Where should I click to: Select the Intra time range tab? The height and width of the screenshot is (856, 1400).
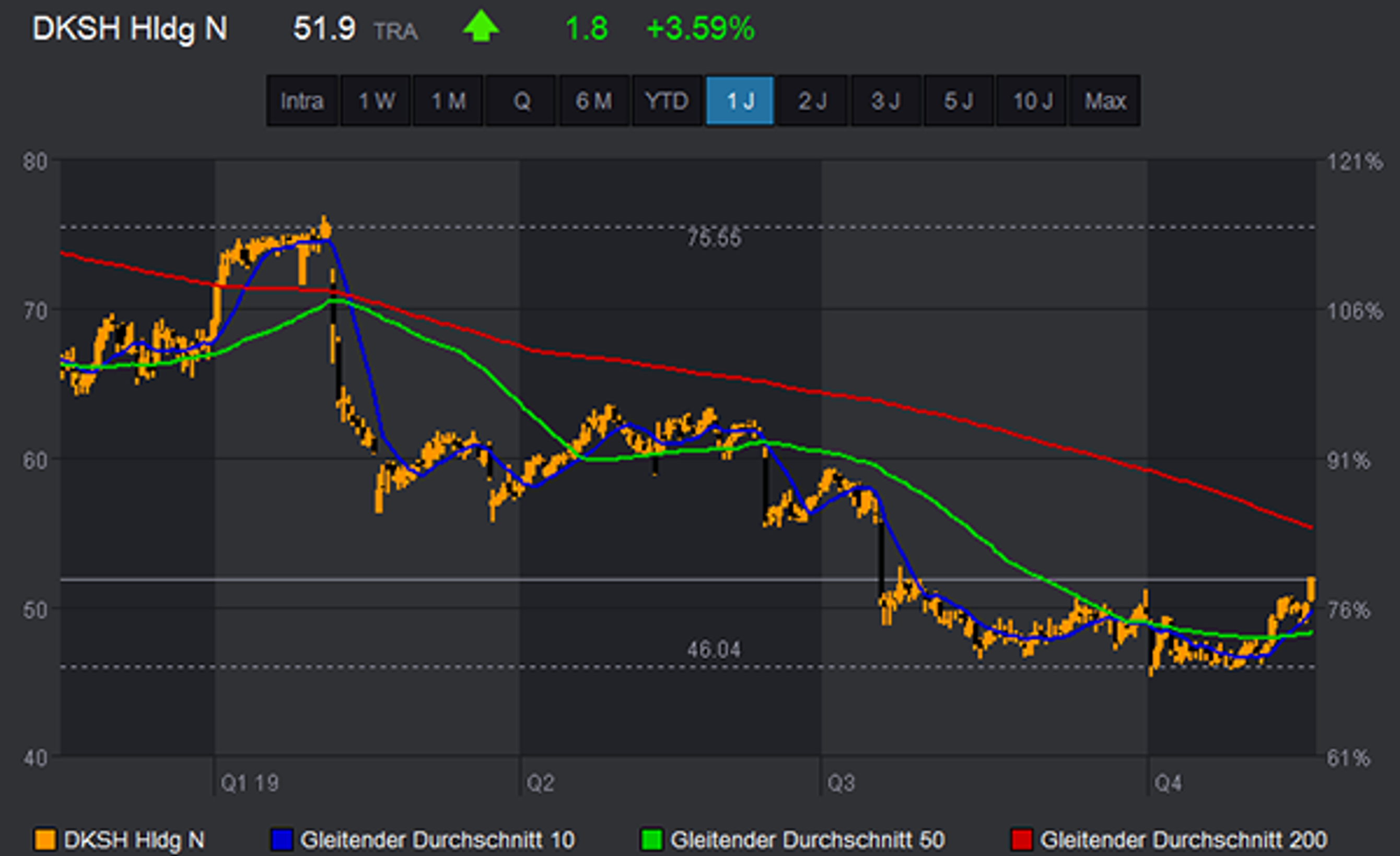click(x=302, y=101)
